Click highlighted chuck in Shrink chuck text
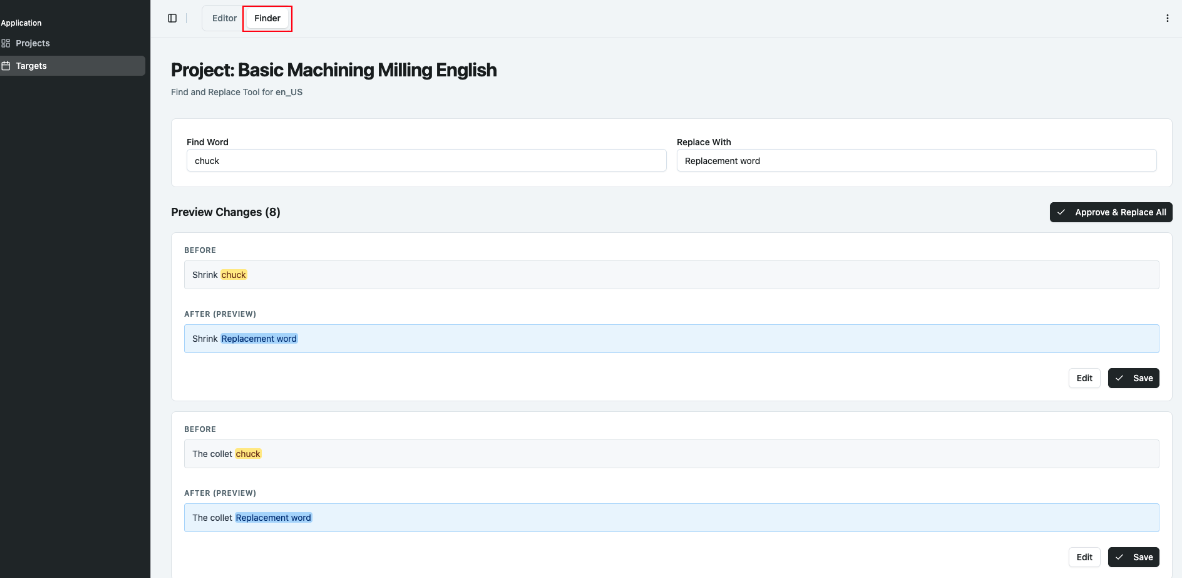Viewport: 1182px width, 578px height. pyautogui.click(x=234, y=275)
